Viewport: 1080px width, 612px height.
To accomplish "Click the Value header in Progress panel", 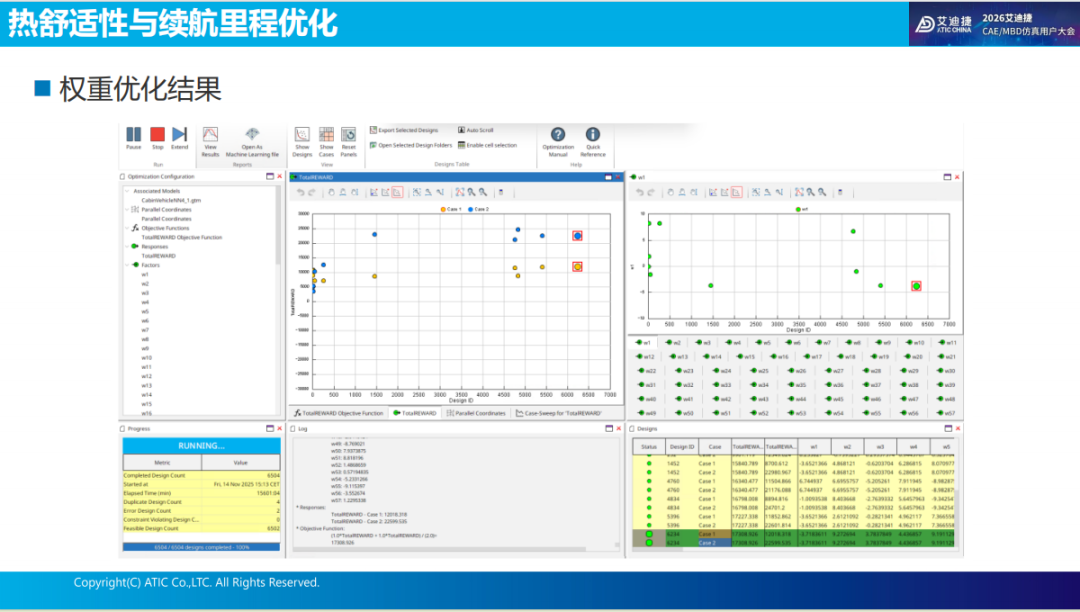I will [240, 463].
